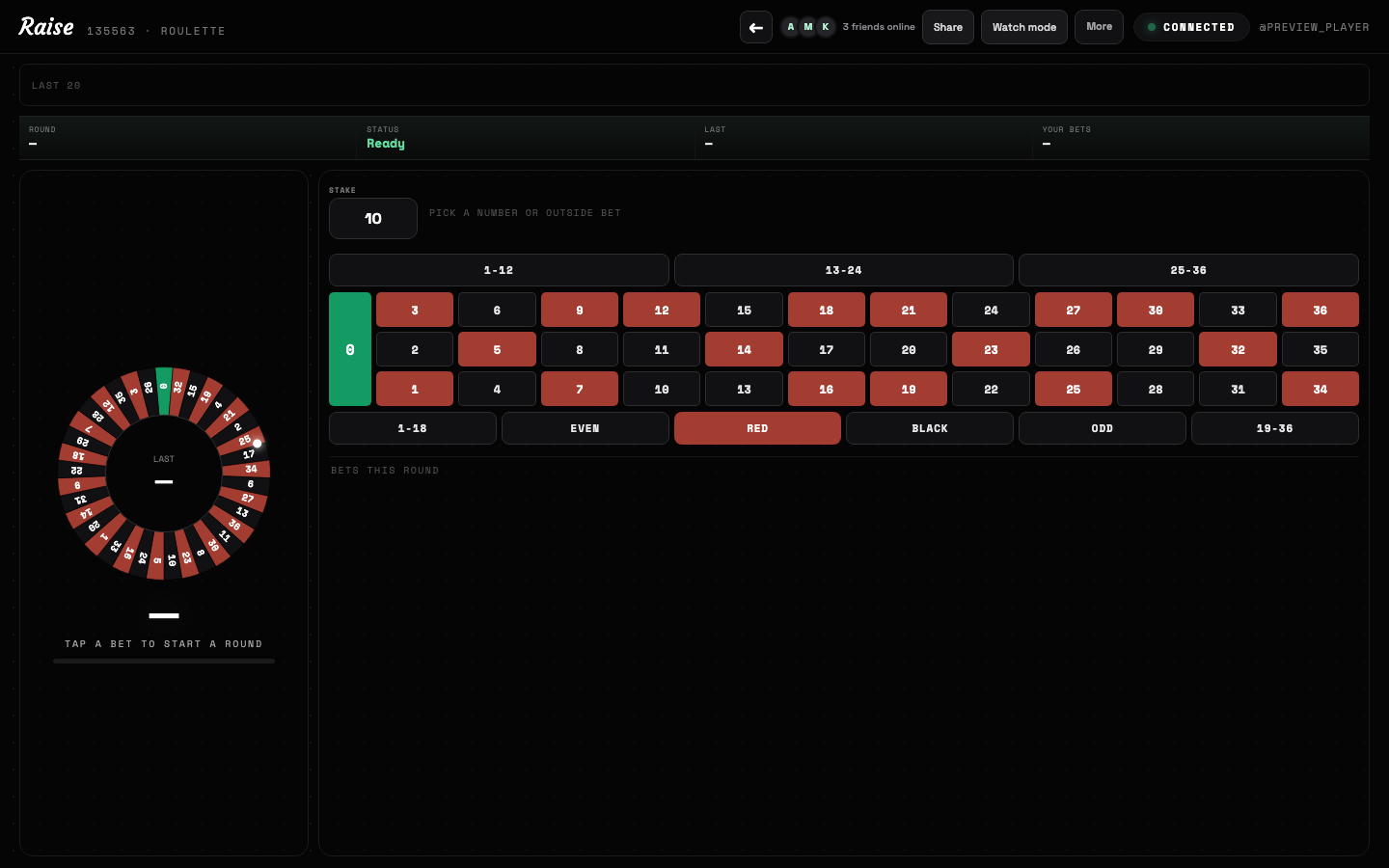This screenshot has width=1389, height=868.
Task: Place a bet on number 9
Action: [x=580, y=310]
